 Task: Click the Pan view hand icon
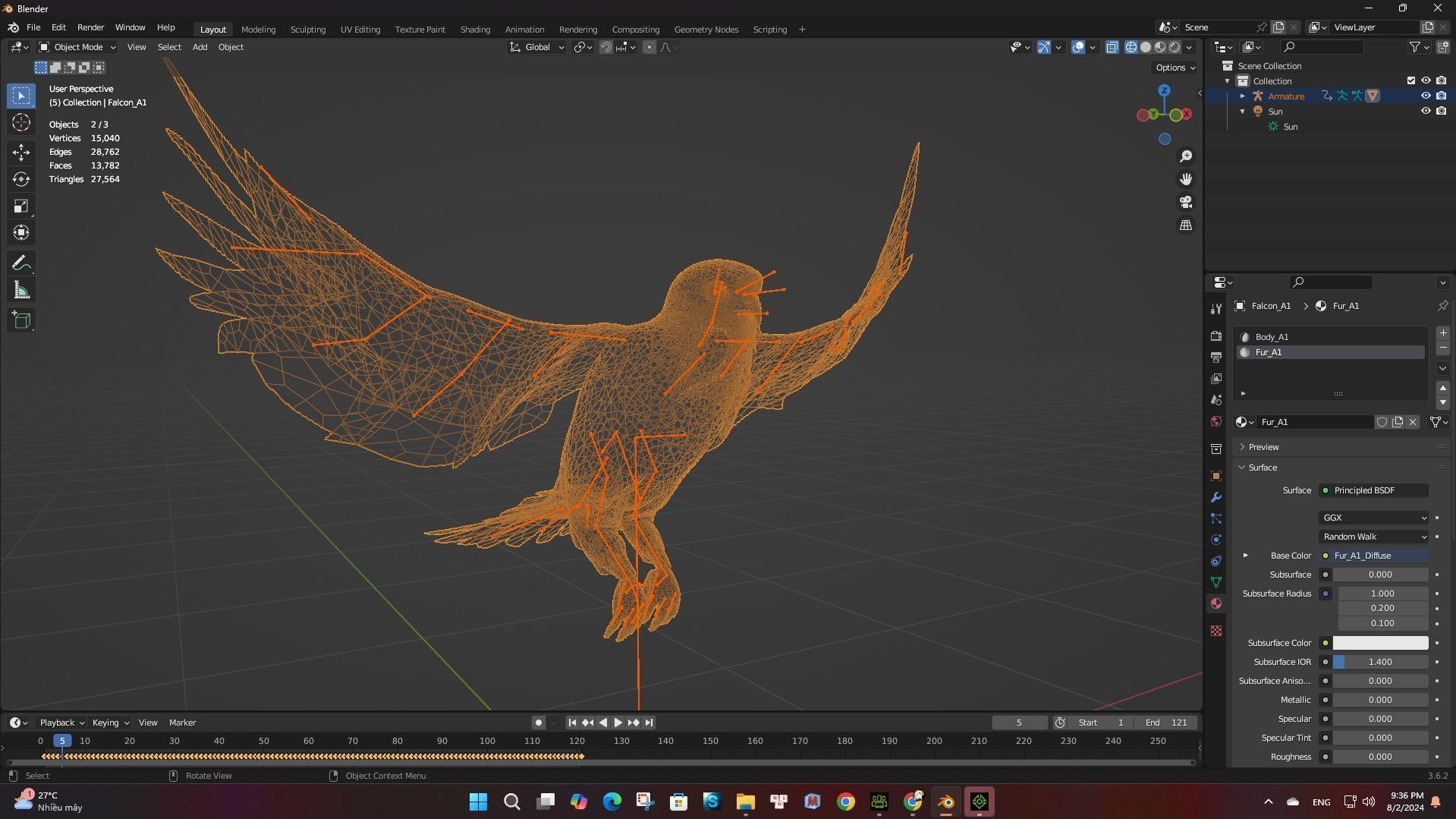[x=1185, y=179]
